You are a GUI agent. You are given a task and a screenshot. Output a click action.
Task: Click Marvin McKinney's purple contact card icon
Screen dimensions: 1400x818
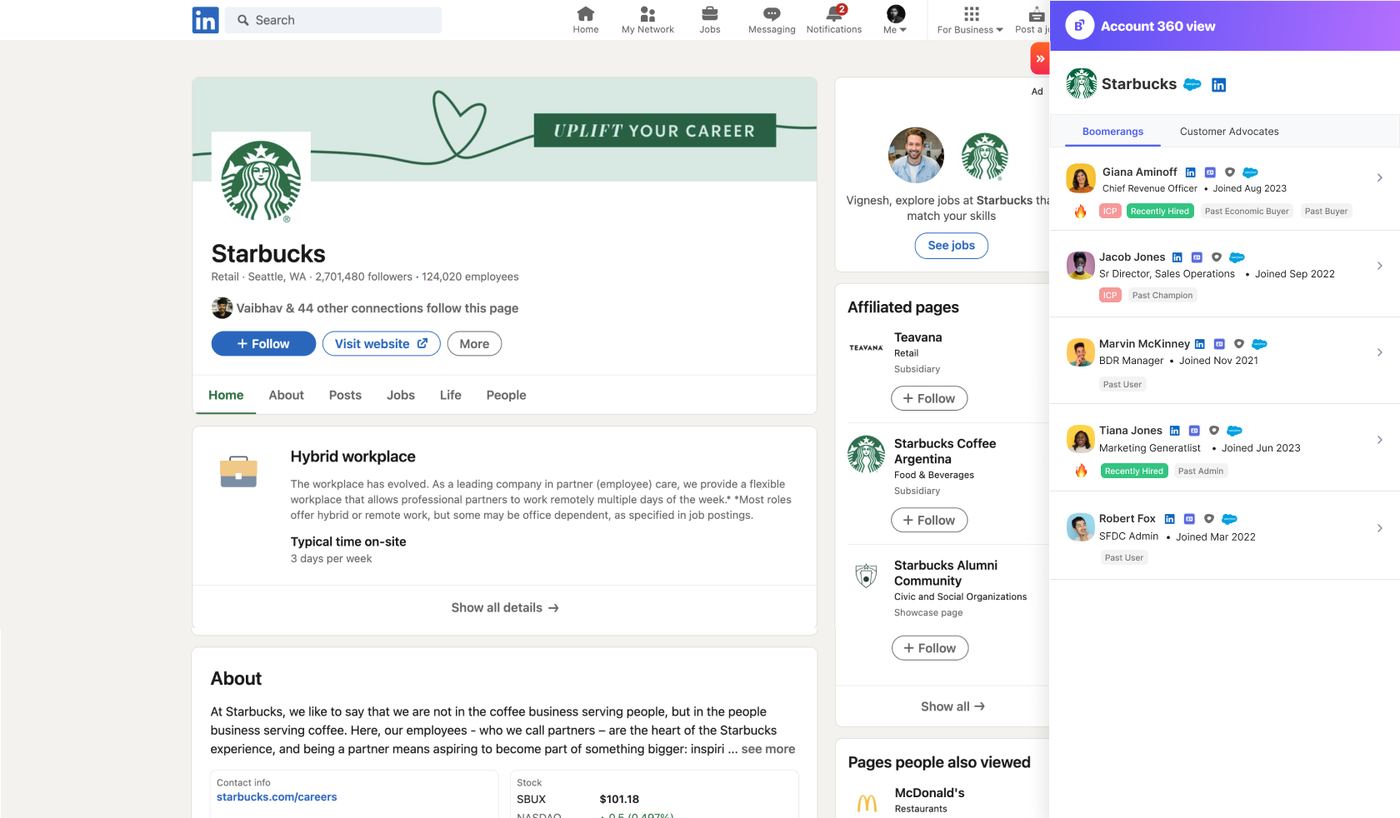[1219, 345]
